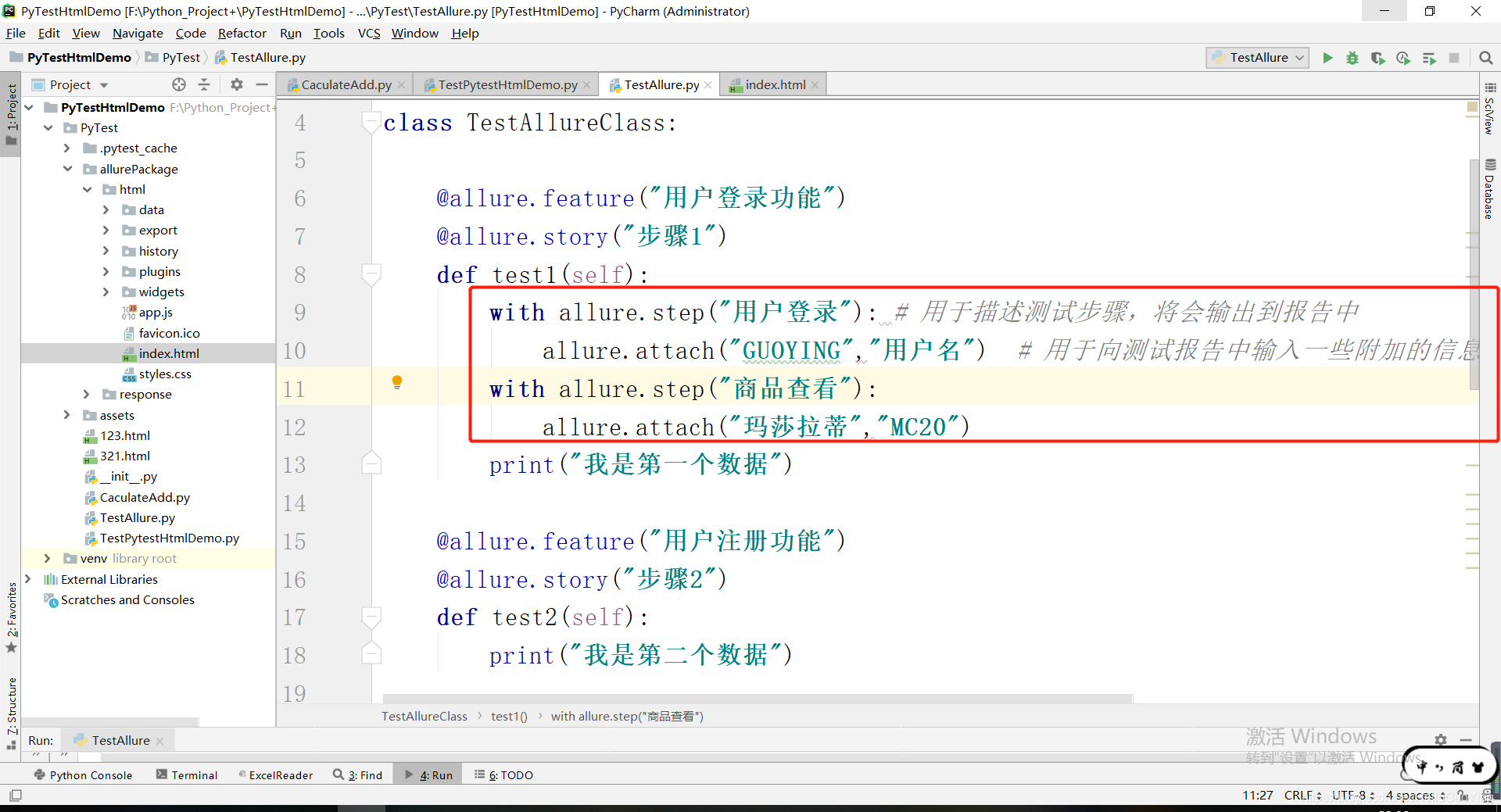Click the yellow lightbulb intention icon
The width and height of the screenshot is (1501, 812).
397,382
